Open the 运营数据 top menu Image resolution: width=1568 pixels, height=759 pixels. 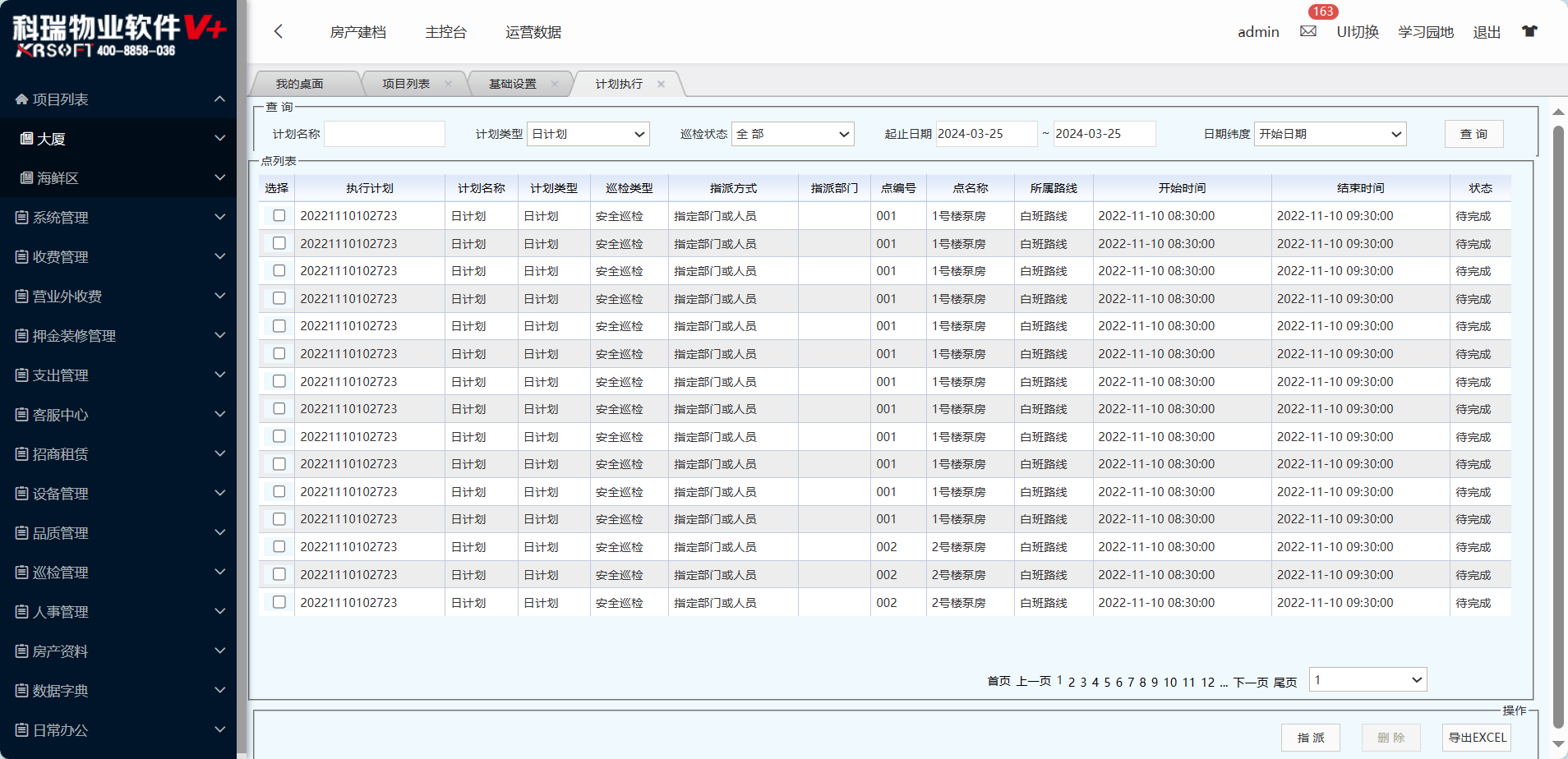point(533,32)
